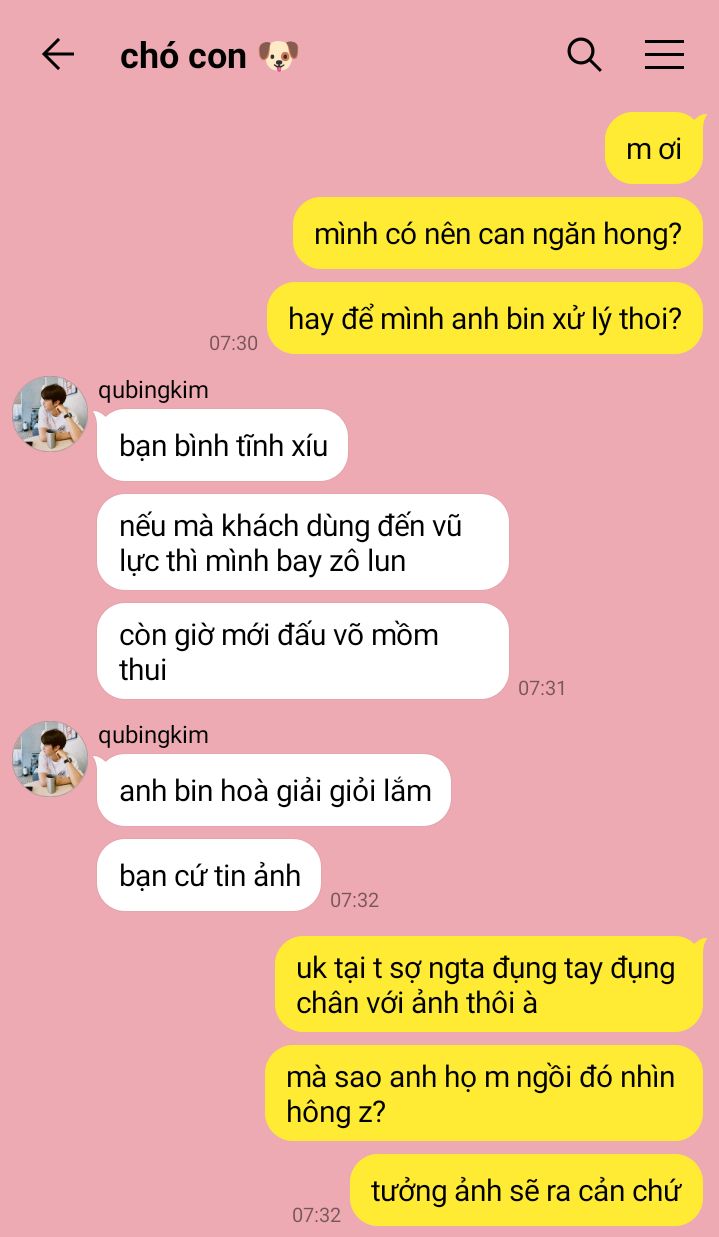Go back using the arrow icon

pos(58,54)
